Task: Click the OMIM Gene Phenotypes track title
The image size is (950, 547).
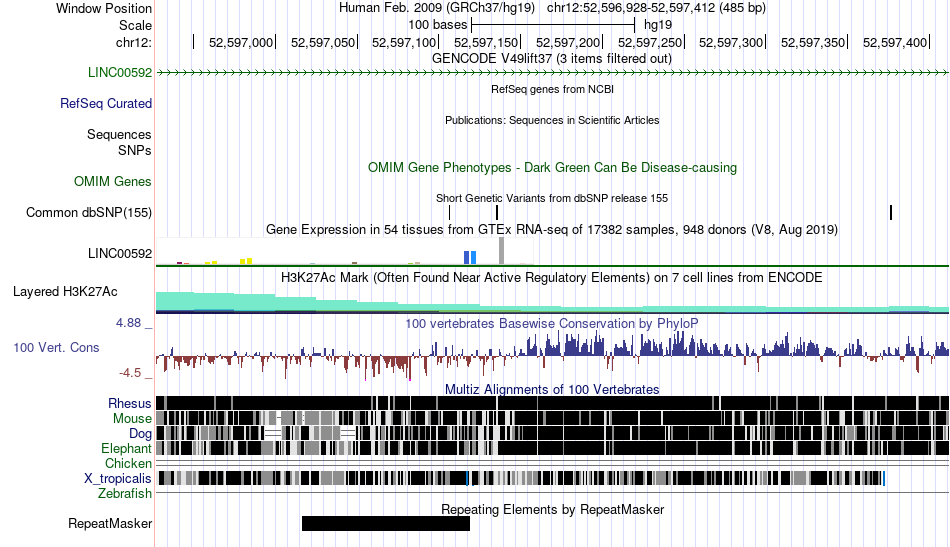Action: pos(552,168)
